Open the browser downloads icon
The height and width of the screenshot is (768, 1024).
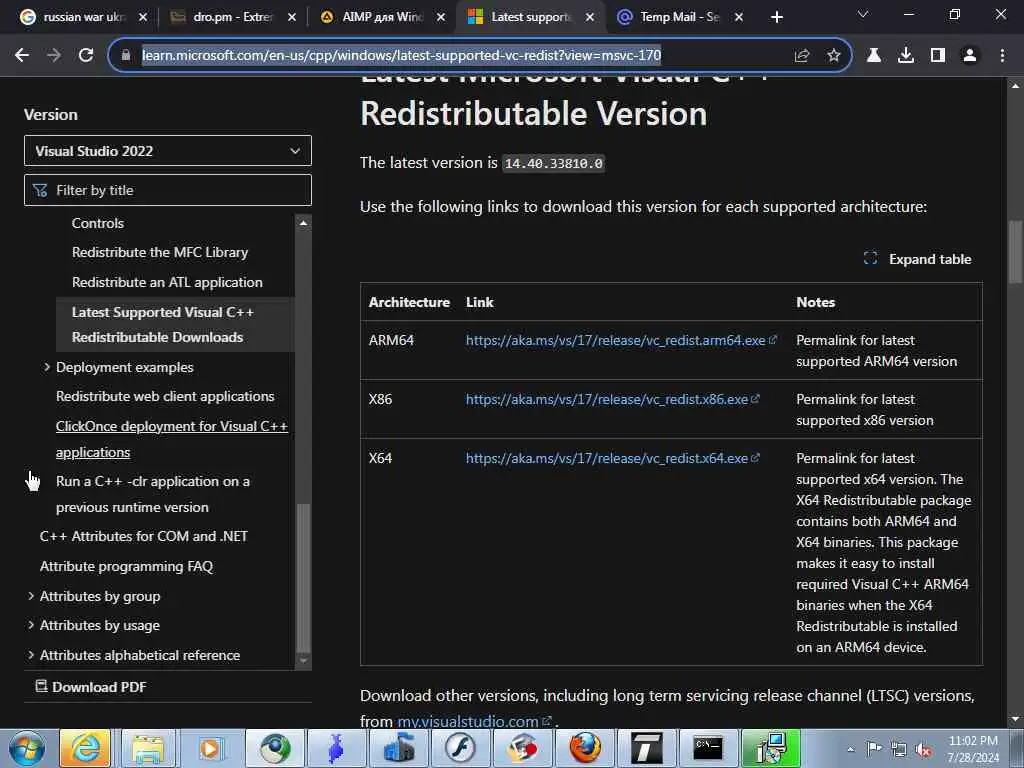point(906,56)
